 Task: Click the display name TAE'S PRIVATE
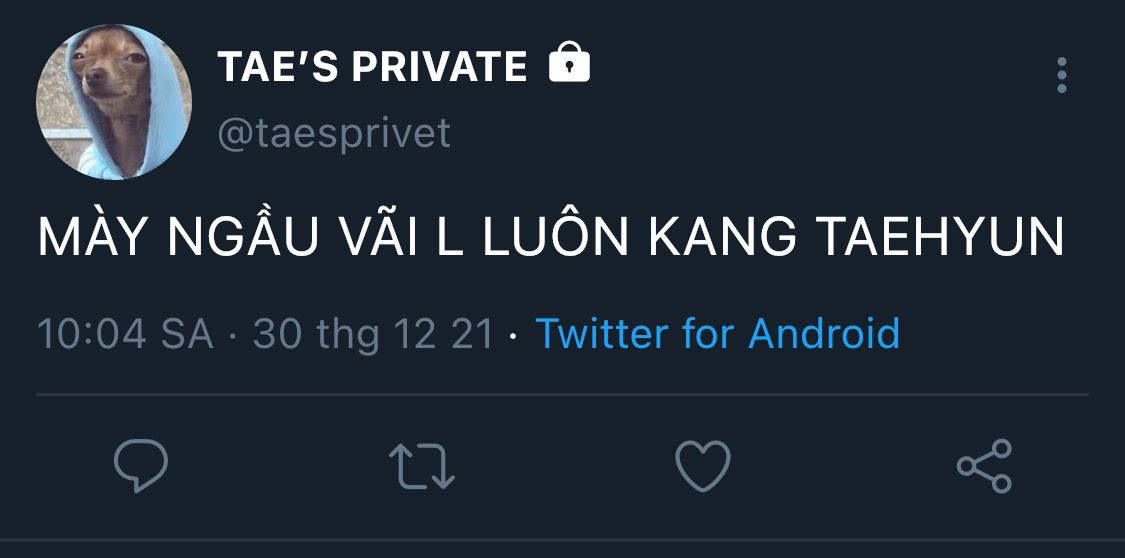click(372, 67)
